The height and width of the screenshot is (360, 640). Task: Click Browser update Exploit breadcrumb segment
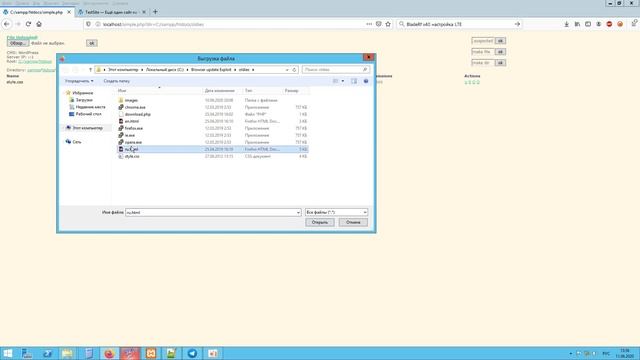[x=211, y=69]
